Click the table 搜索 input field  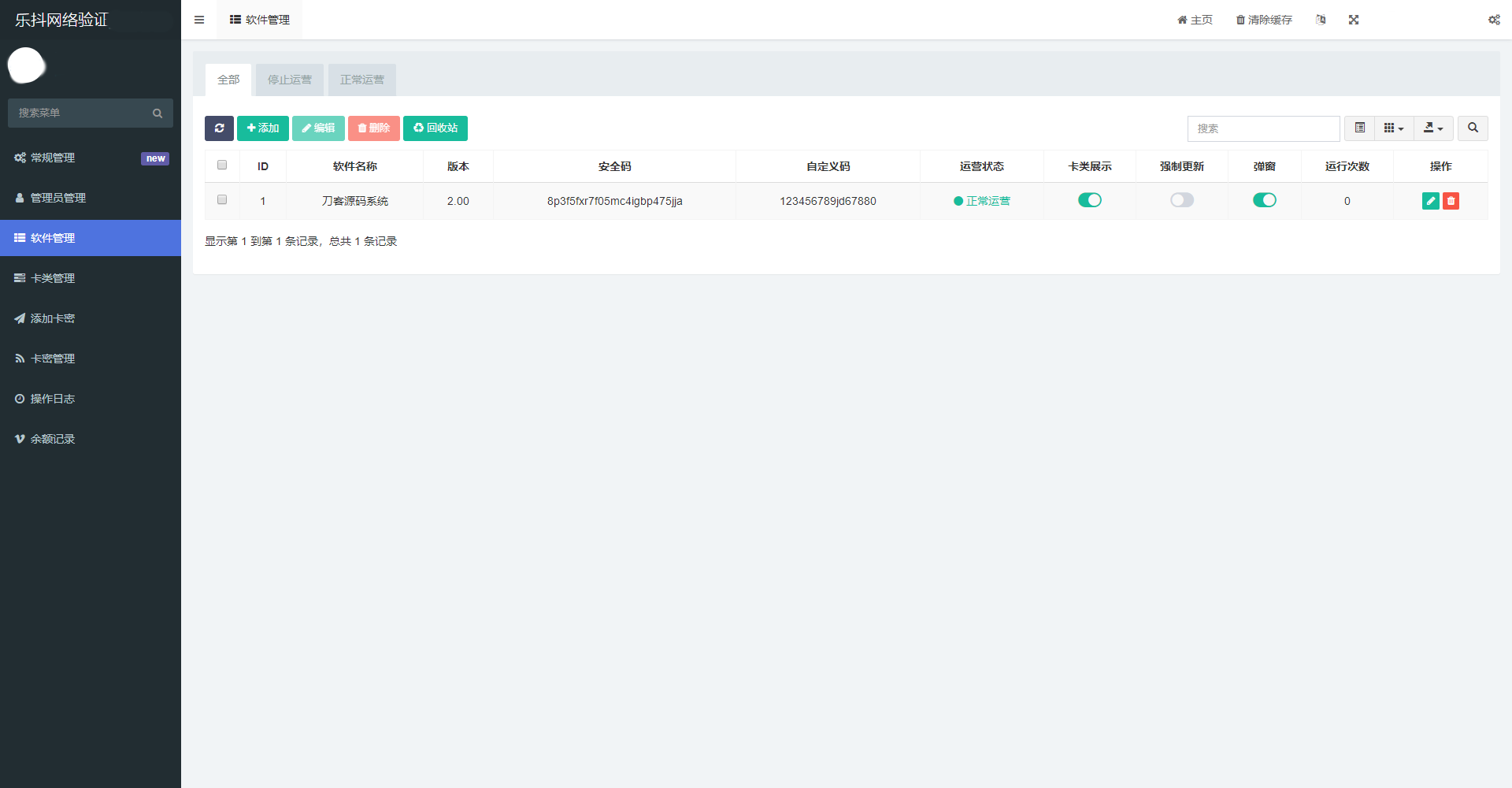(1262, 128)
